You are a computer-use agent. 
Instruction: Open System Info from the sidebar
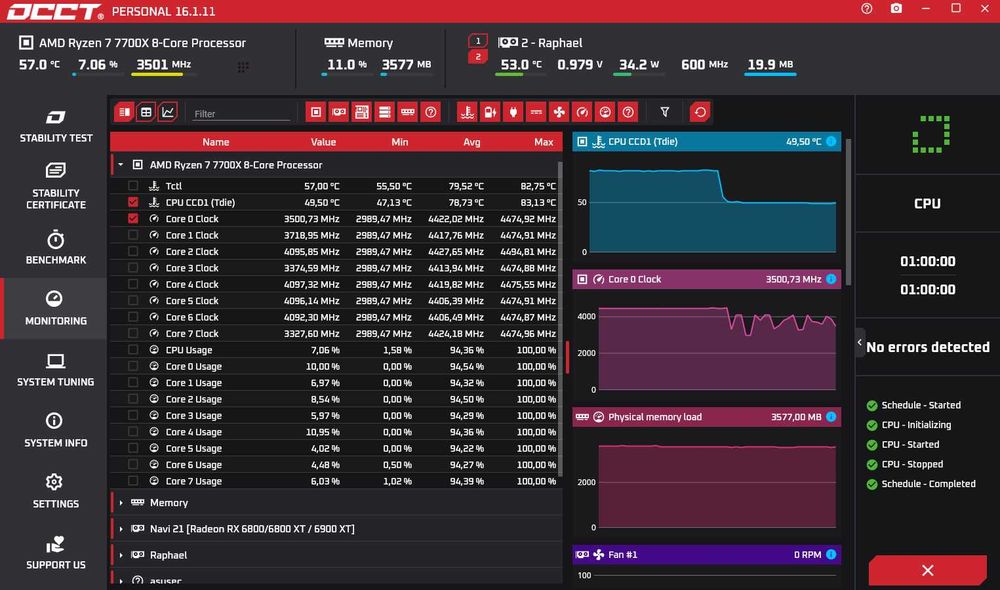click(55, 431)
